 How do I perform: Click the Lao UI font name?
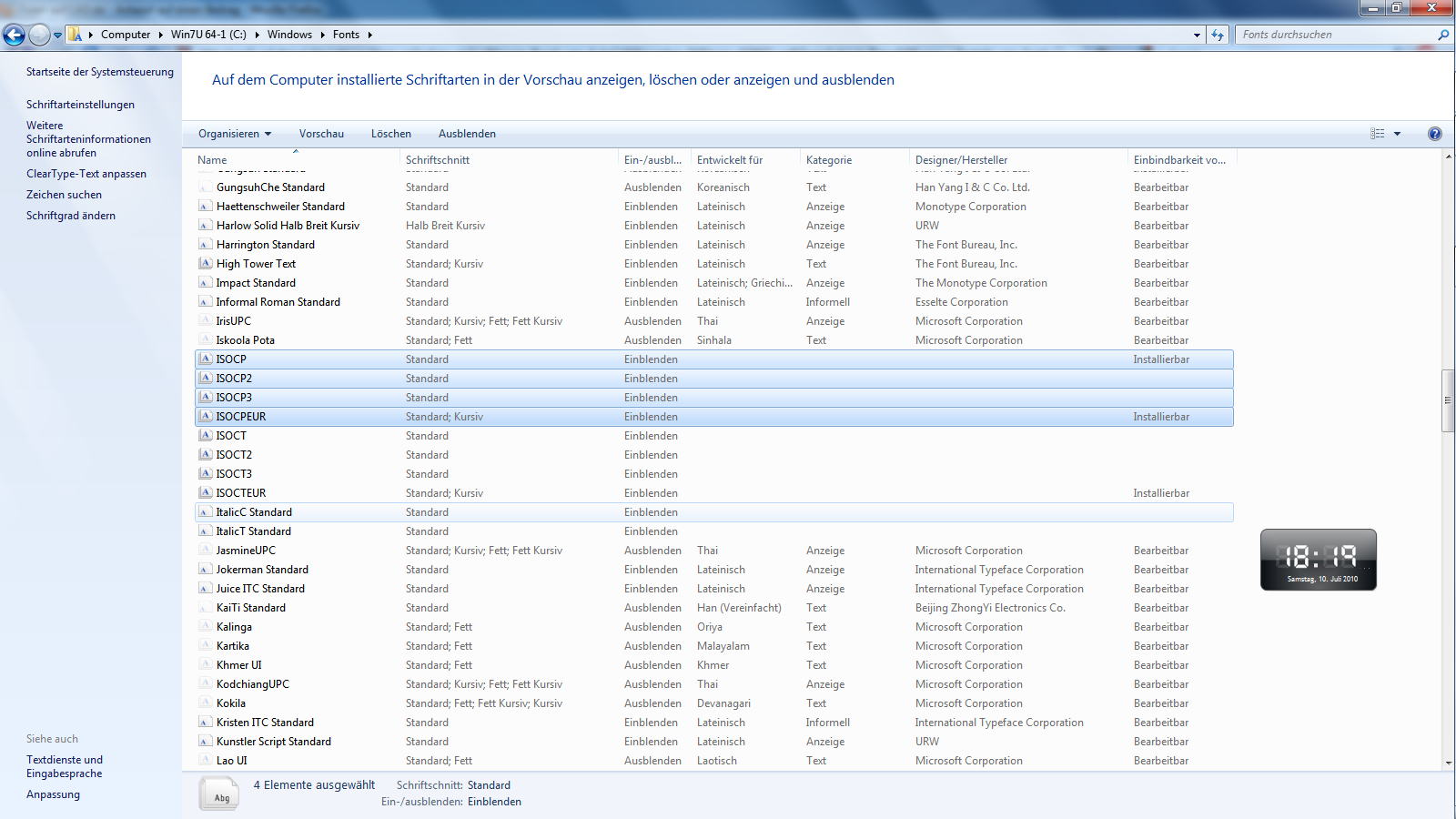(232, 761)
